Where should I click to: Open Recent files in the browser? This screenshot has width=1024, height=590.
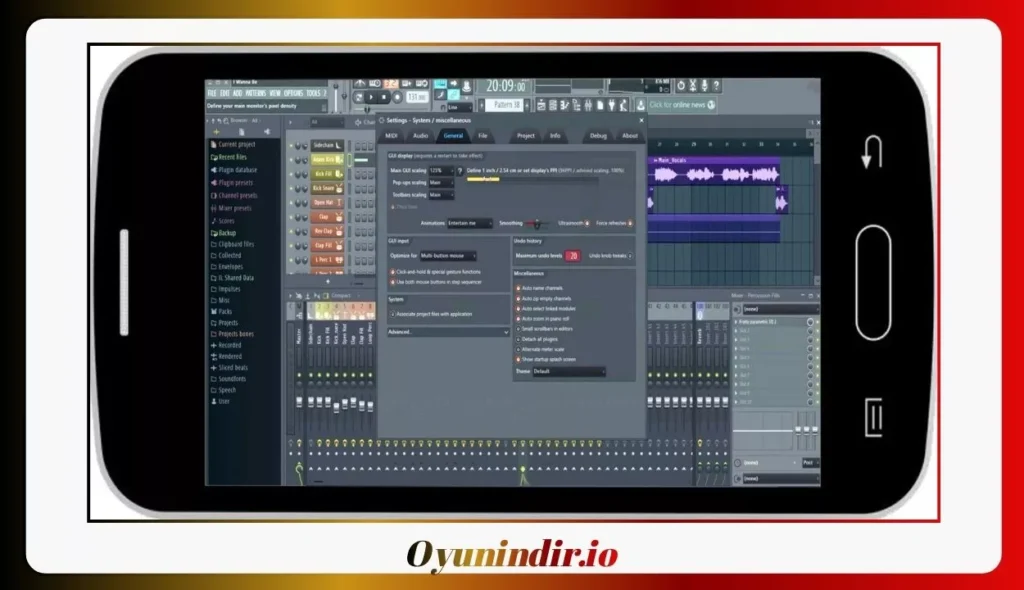click(229, 157)
